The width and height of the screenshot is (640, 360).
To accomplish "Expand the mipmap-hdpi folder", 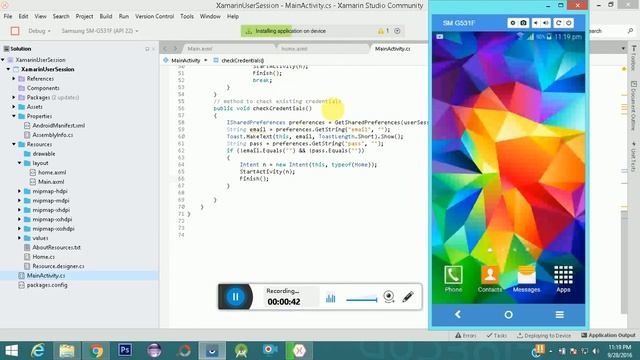I will pos(20,191).
